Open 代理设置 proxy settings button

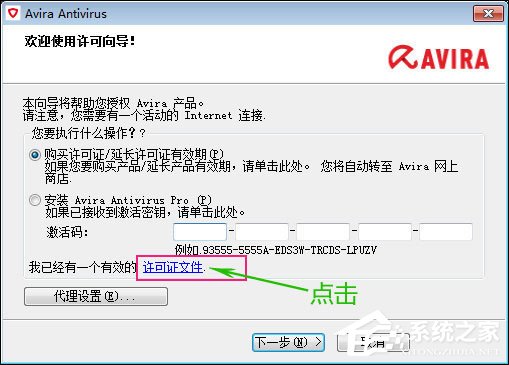[96, 296]
